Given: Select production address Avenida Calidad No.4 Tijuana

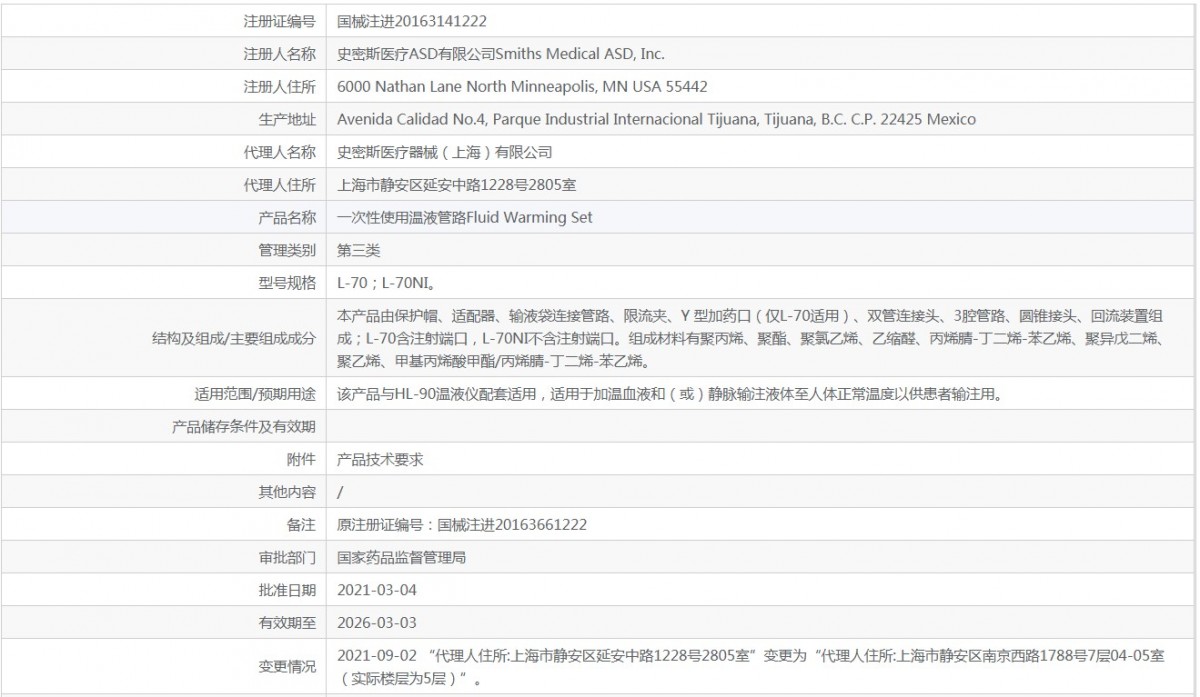Looking at the screenshot, I should 657,119.
